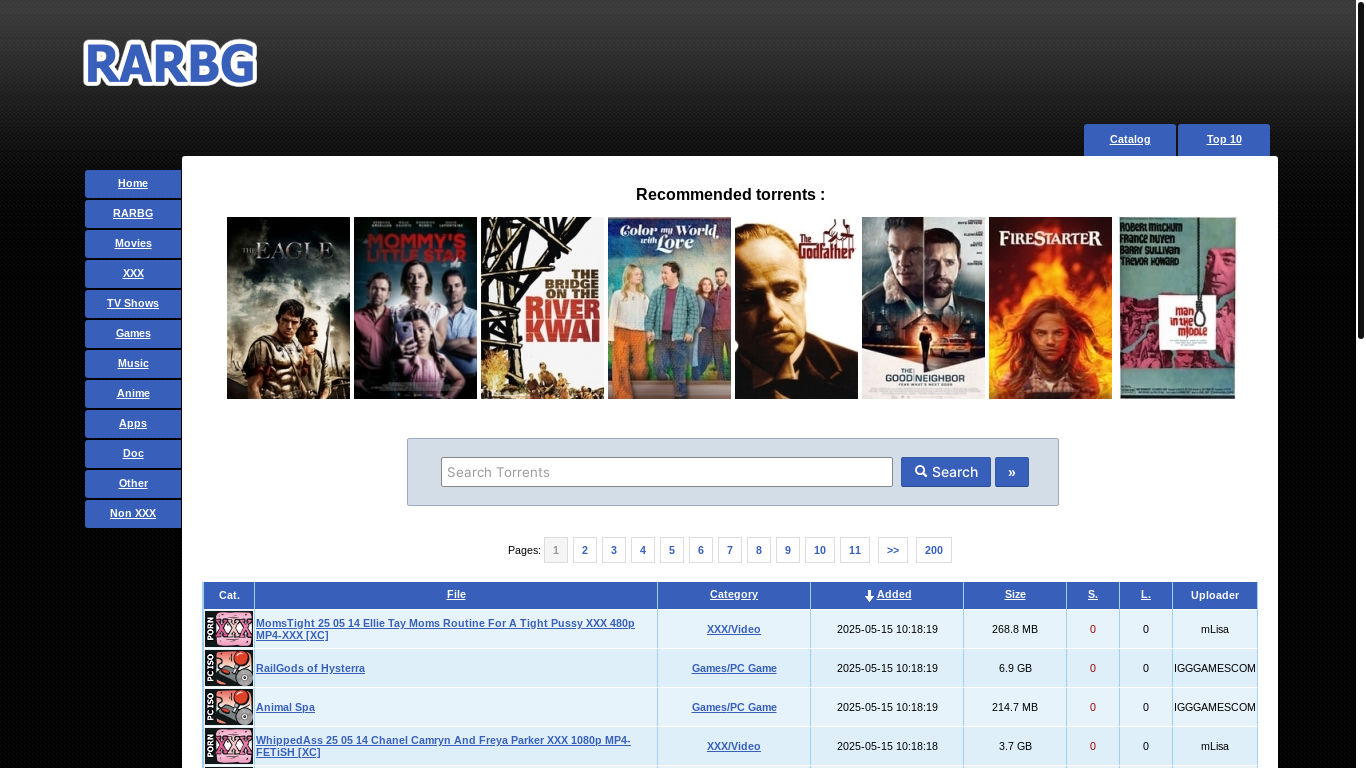This screenshot has height=768, width=1366.
Task: Select IGGGAMESCOM uploader in RailGods row
Action: click(x=1215, y=668)
